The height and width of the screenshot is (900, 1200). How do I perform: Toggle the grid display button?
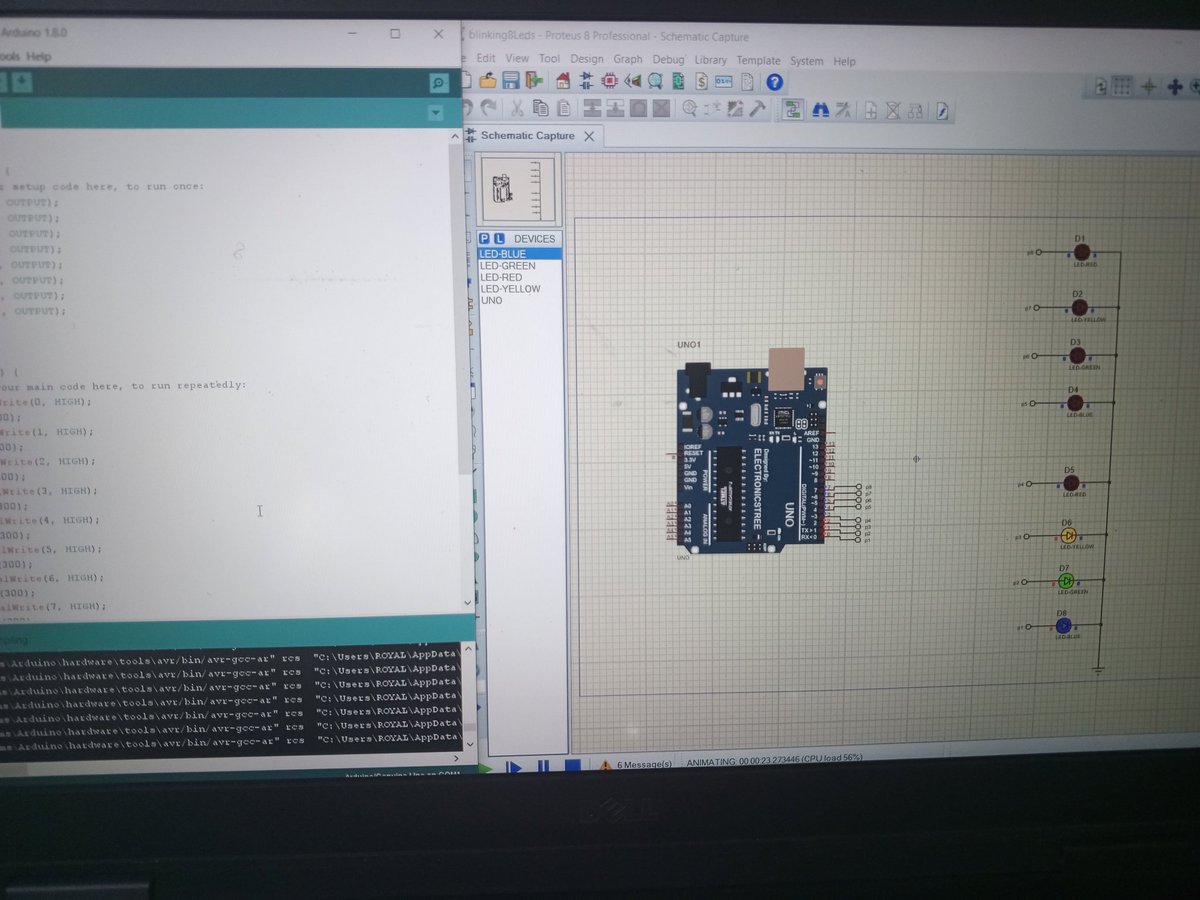point(1122,86)
